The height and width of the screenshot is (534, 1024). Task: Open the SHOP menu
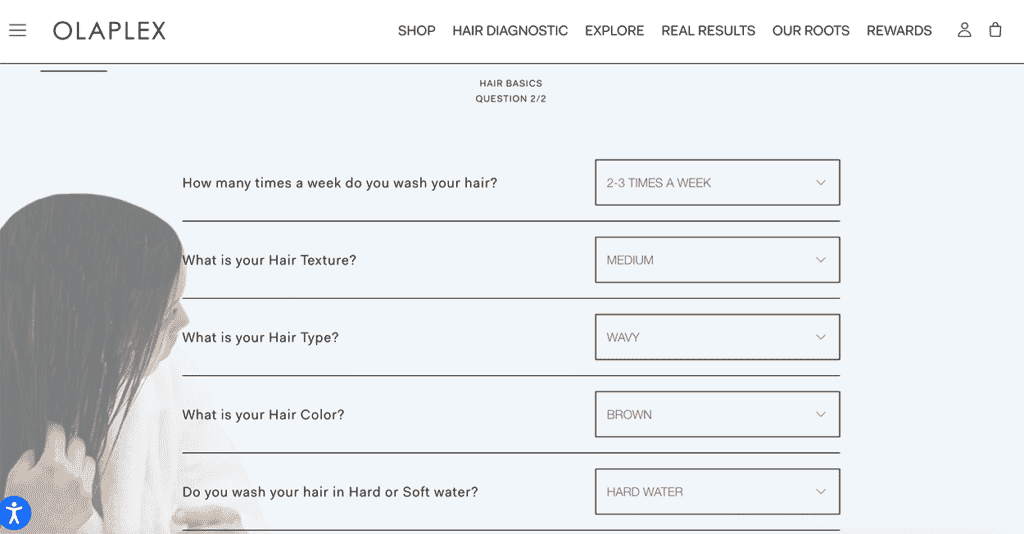click(417, 31)
